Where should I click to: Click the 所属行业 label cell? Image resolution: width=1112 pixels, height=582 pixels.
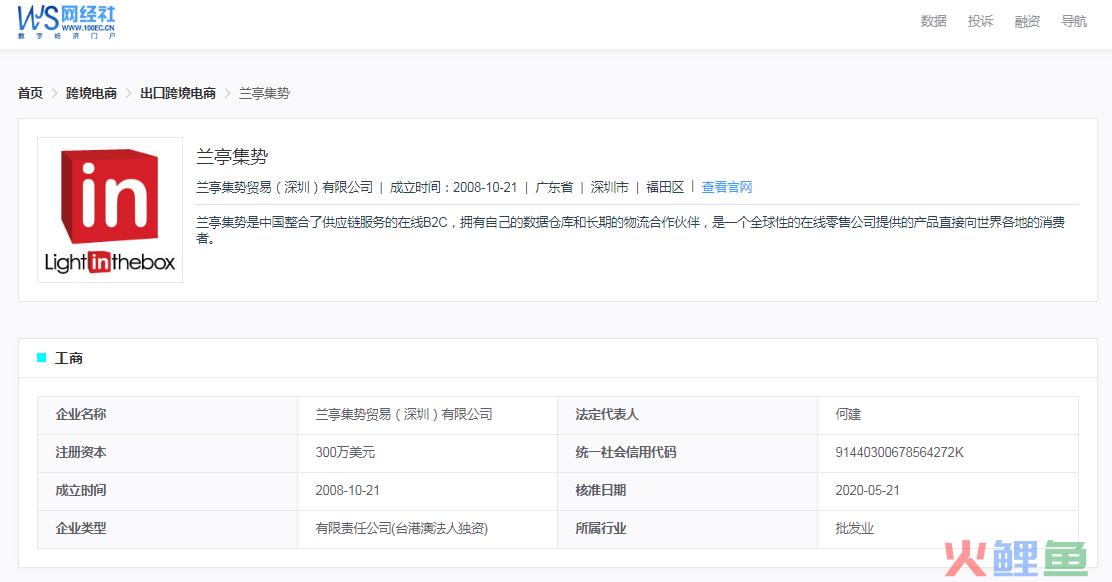pyautogui.click(x=687, y=530)
